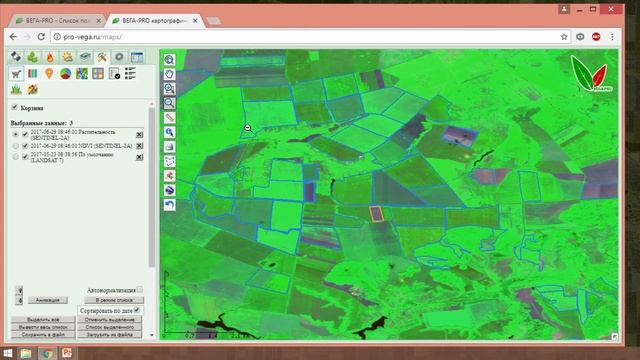Select the full extent zoom tool on map
The height and width of the screenshot is (360, 640).
click(169, 60)
